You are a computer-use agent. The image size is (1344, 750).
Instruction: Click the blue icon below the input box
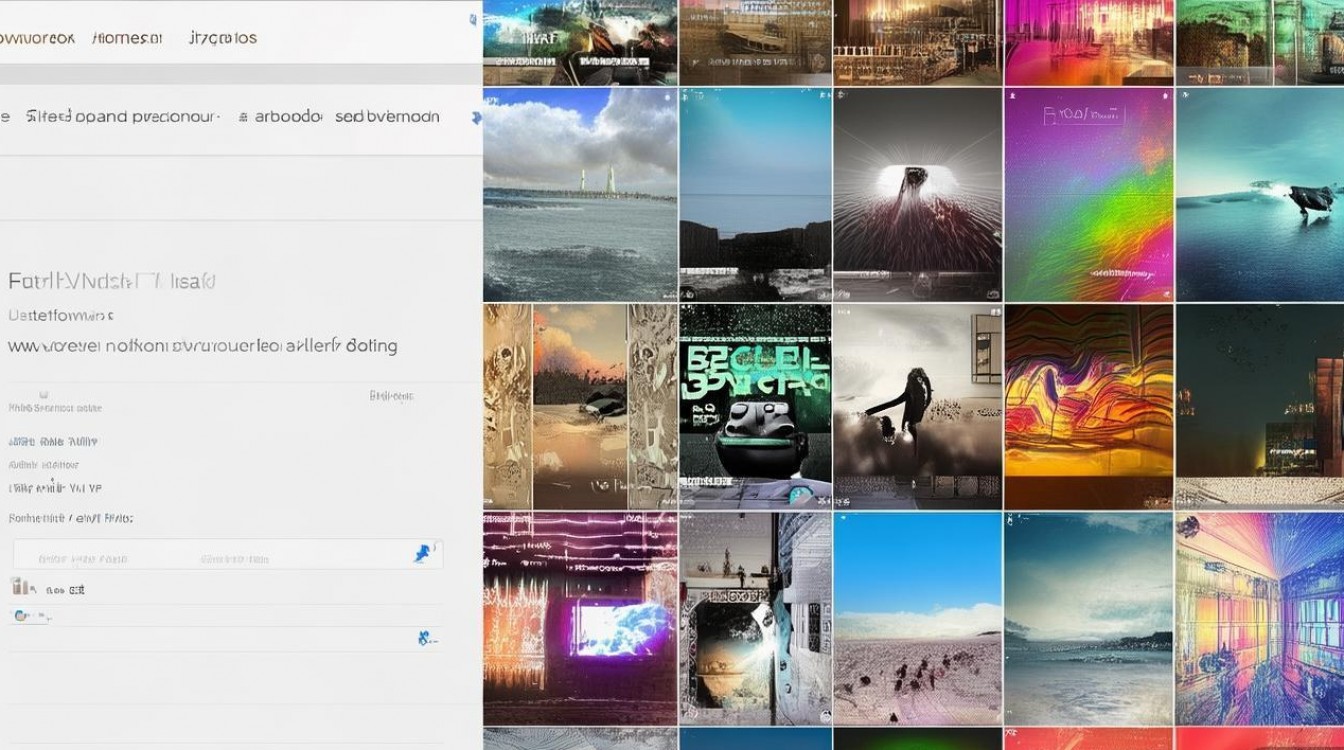[x=425, y=637]
